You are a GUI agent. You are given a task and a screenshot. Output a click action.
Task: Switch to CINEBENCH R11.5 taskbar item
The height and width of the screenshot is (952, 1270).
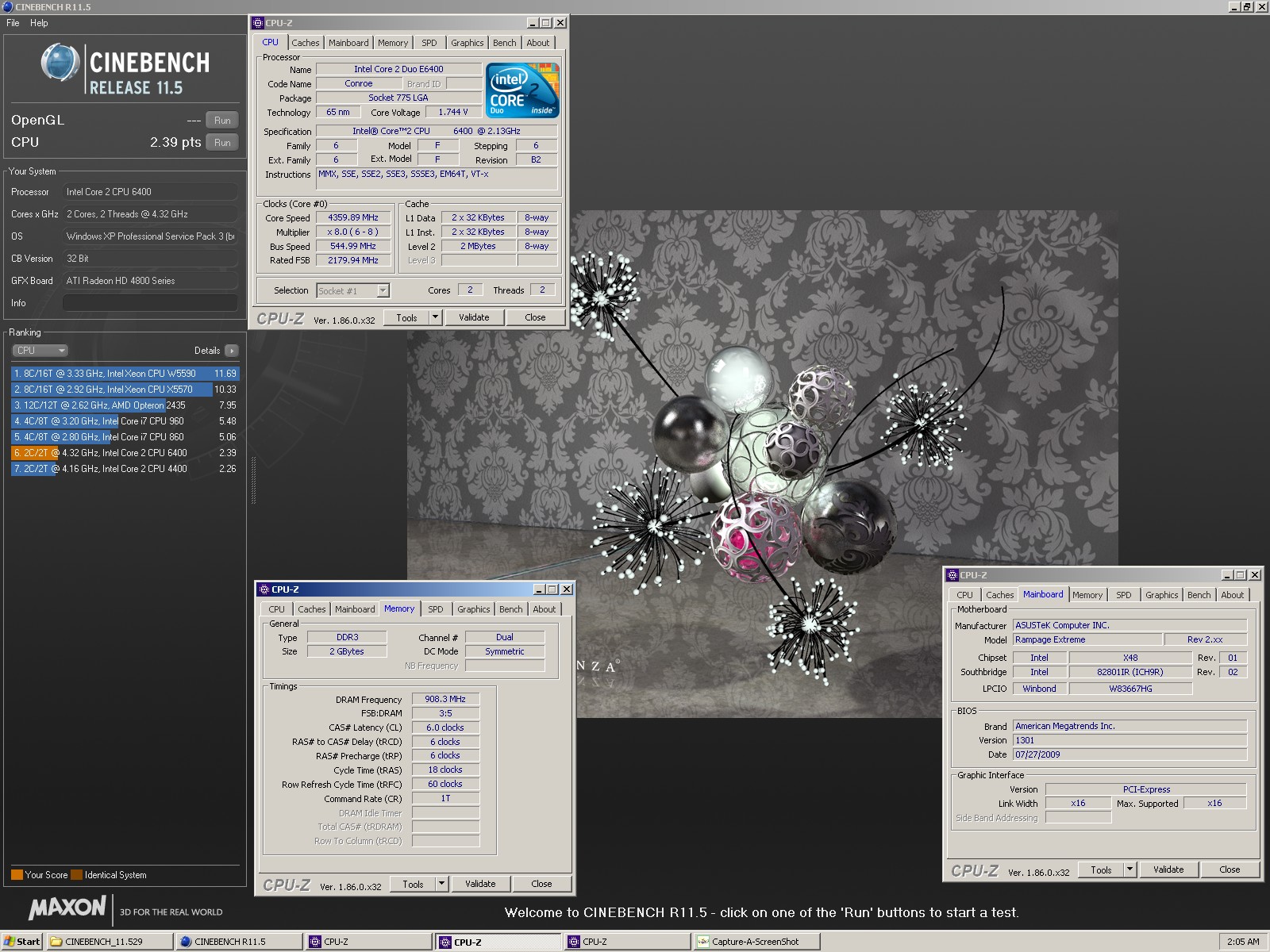coord(240,942)
